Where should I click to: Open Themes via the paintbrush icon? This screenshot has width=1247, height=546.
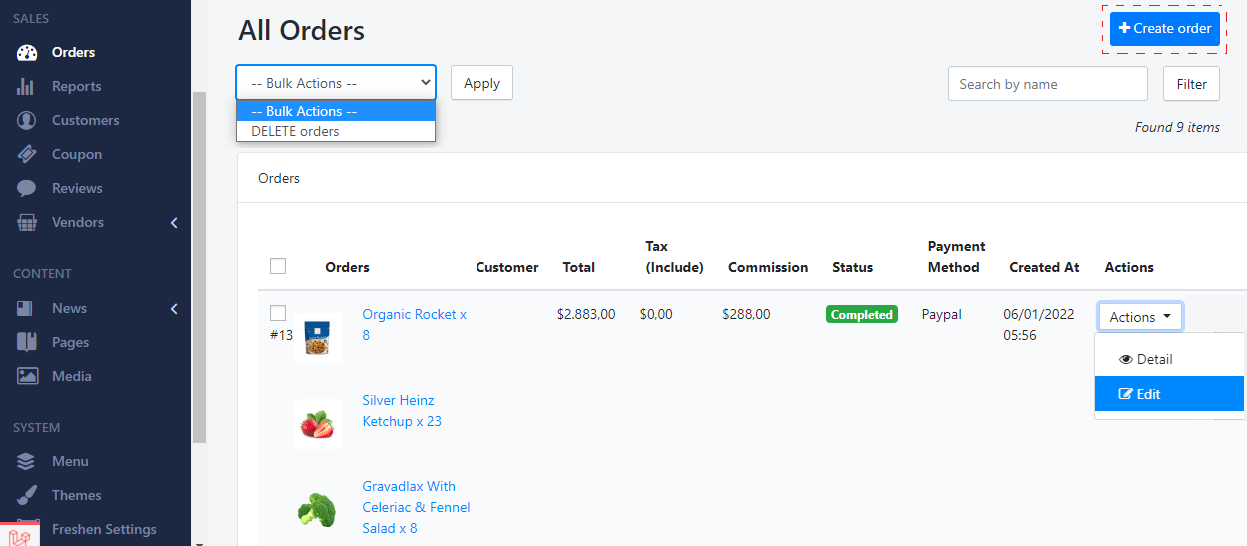(27, 496)
